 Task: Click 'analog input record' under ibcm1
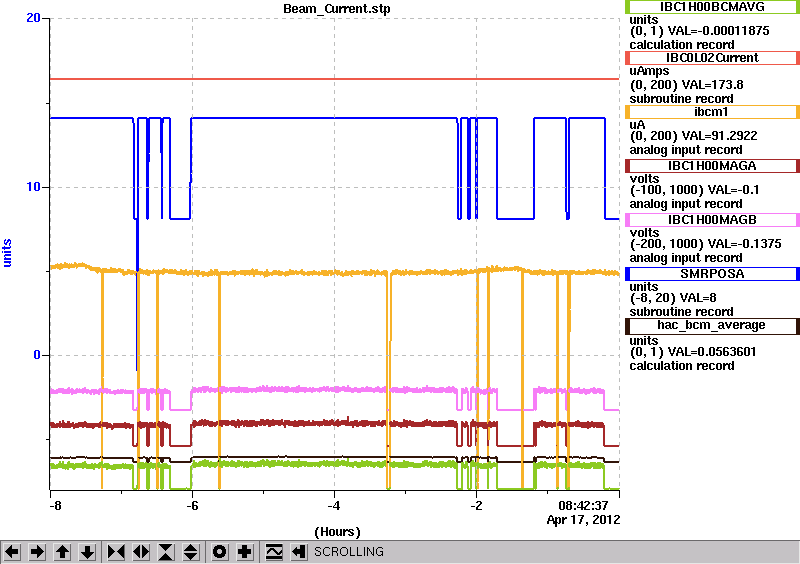point(686,150)
